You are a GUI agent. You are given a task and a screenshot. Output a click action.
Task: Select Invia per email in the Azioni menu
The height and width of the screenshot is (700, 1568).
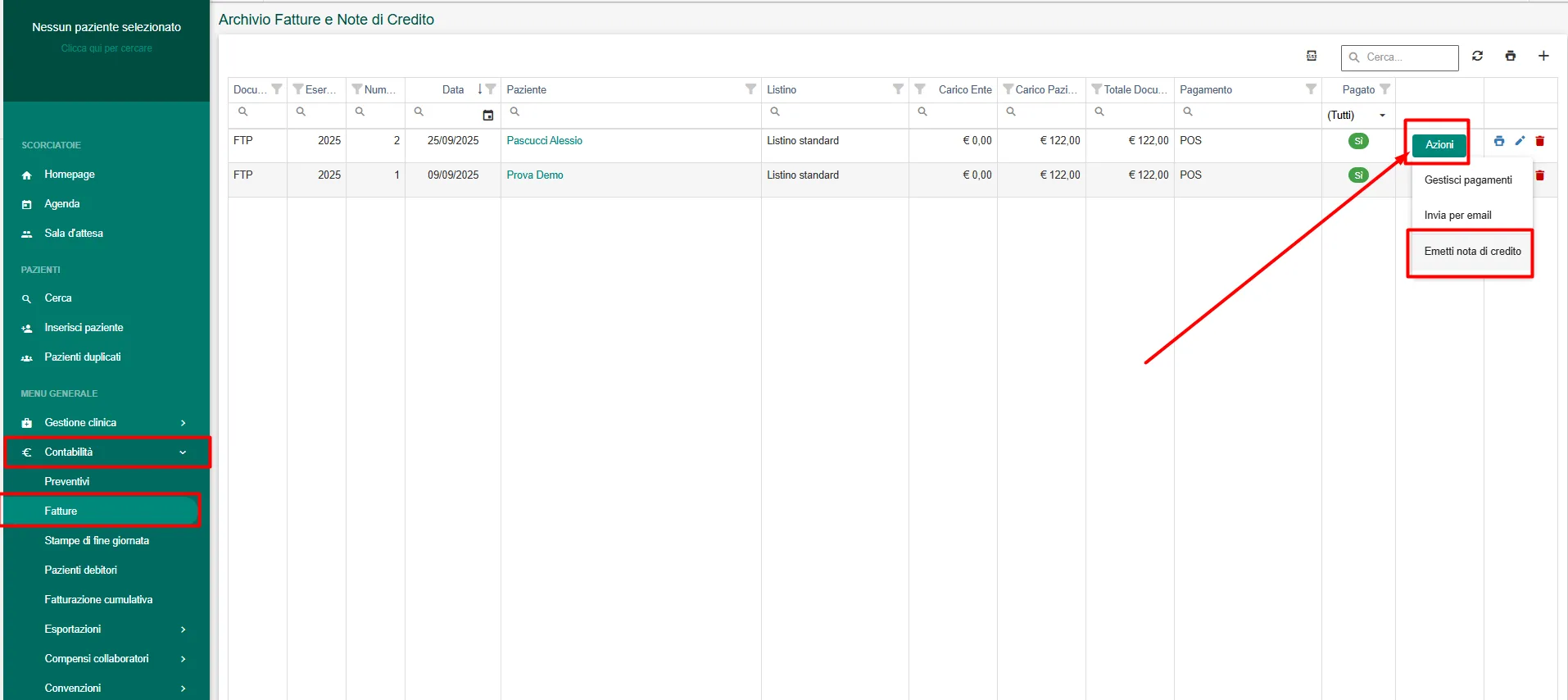point(1457,216)
